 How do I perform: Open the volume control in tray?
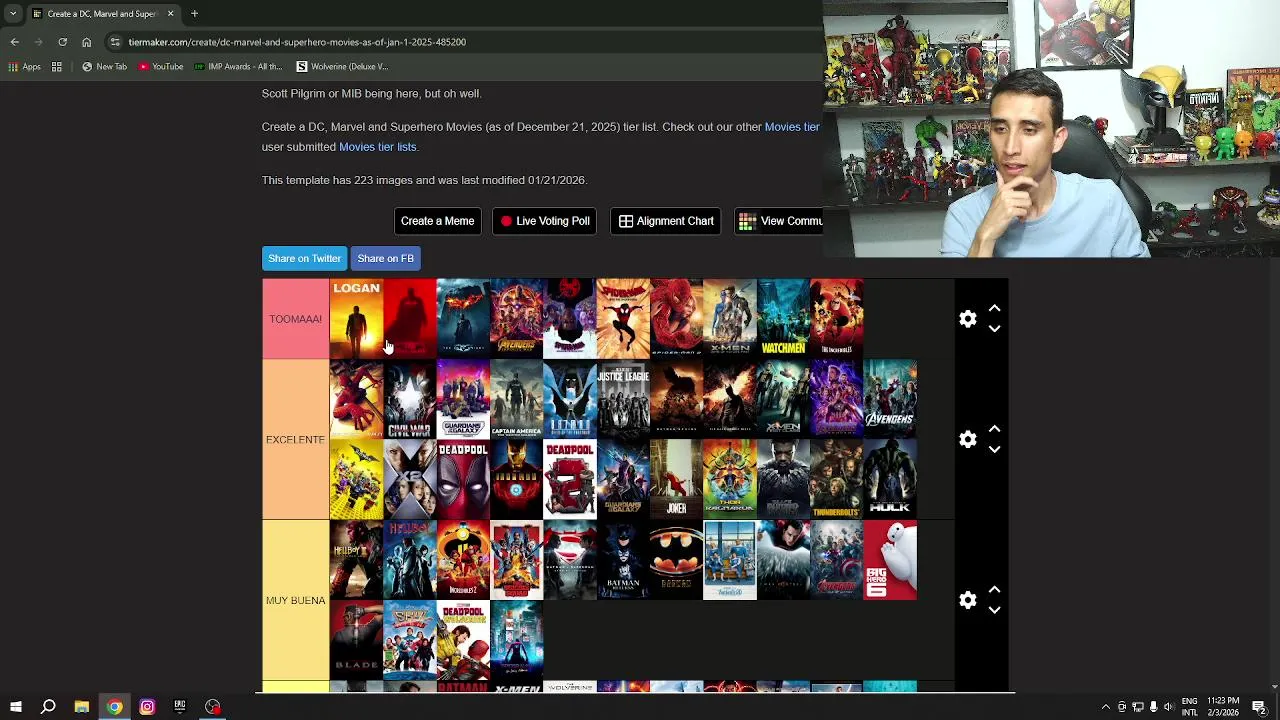1168,707
